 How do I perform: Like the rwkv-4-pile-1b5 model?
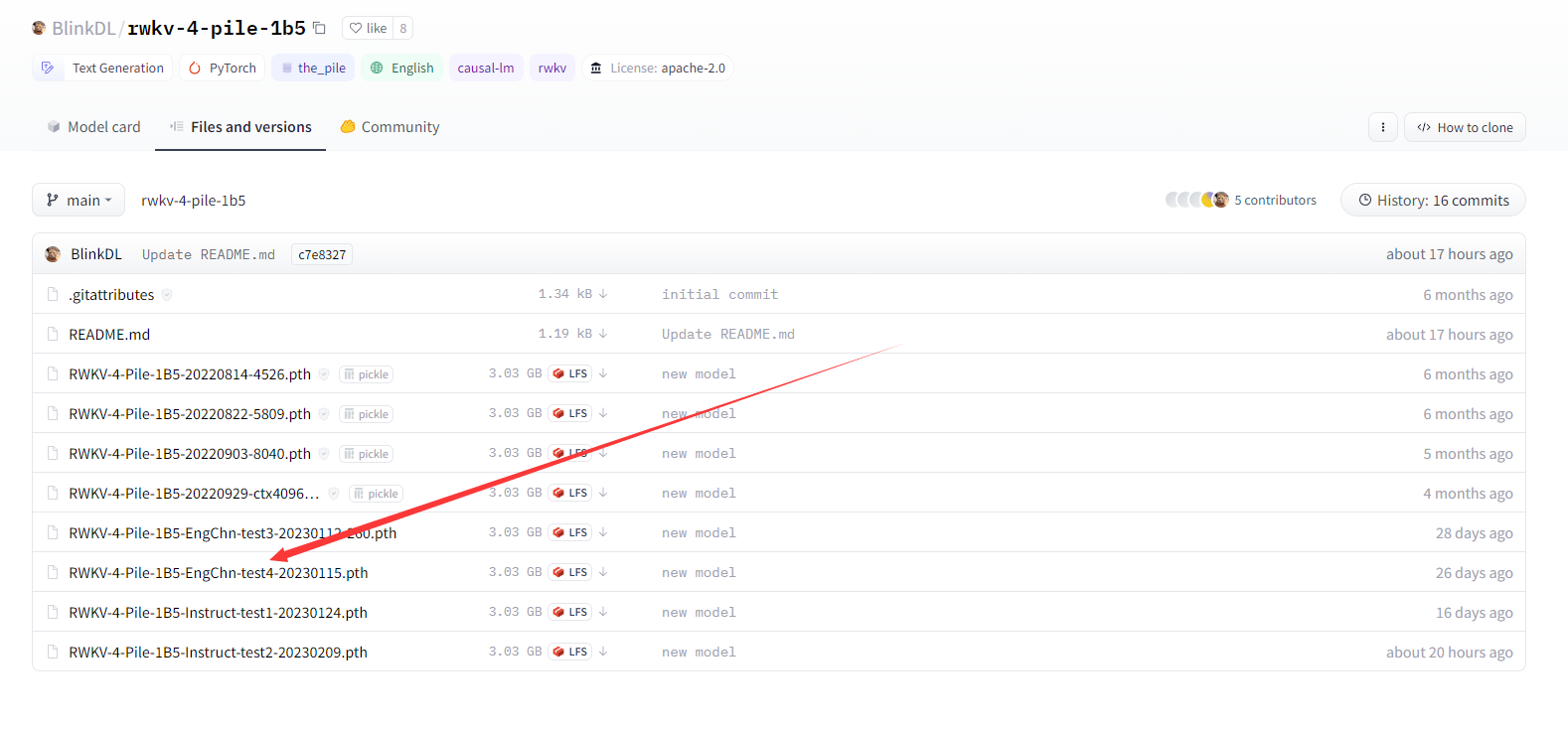(x=368, y=28)
